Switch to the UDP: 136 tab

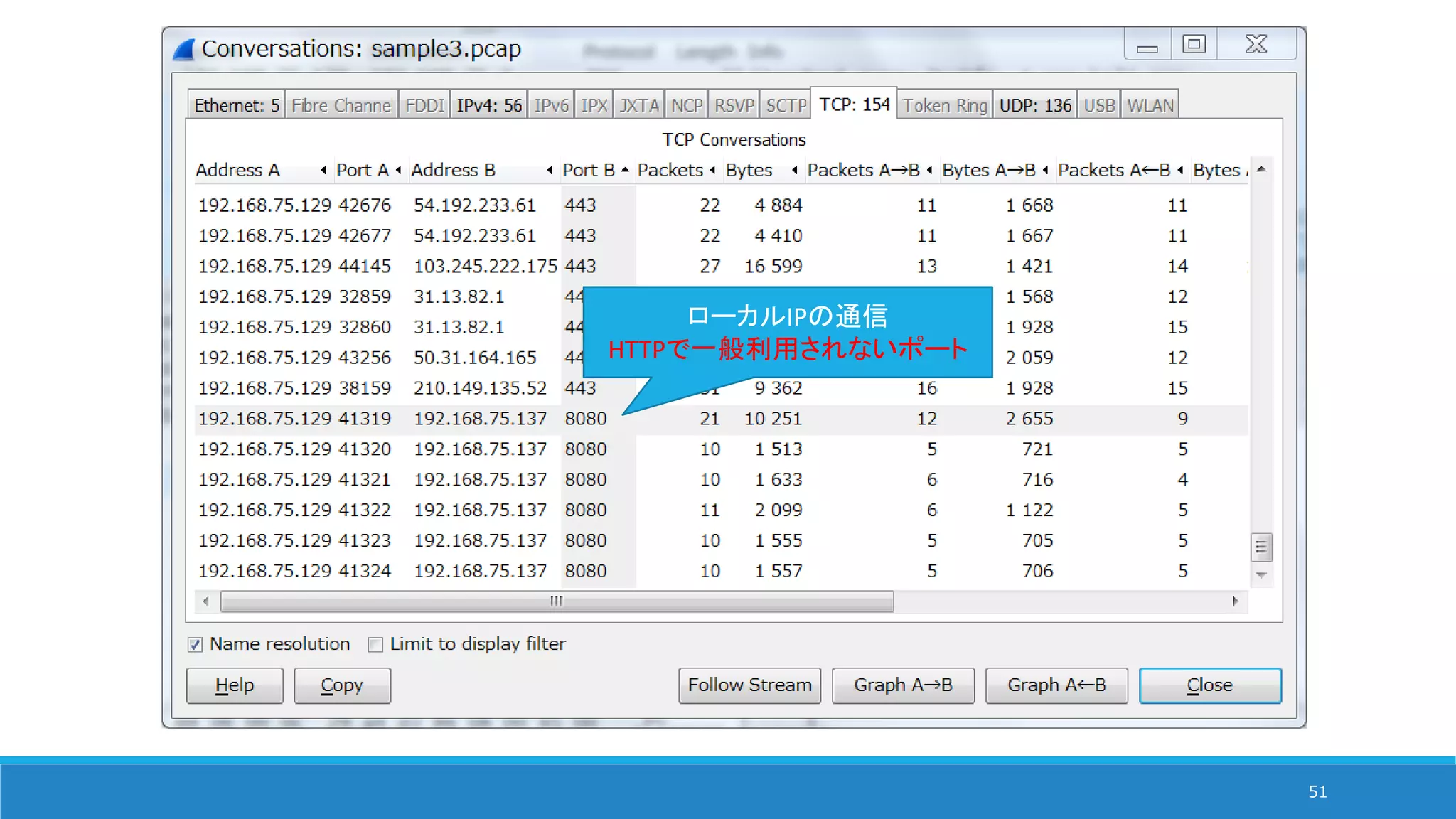[x=1035, y=105]
